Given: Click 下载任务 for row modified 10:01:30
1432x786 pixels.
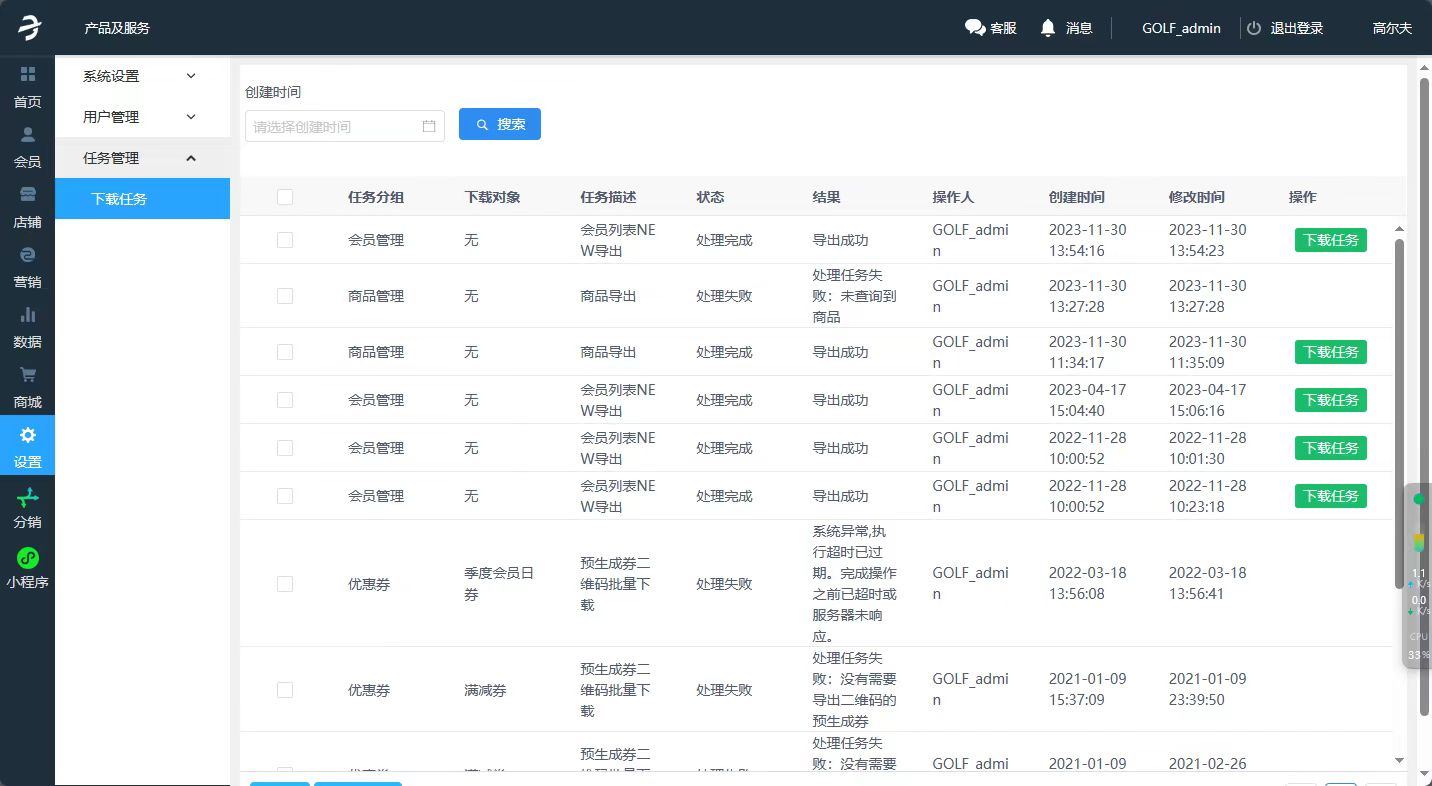Looking at the screenshot, I should 1330,448.
